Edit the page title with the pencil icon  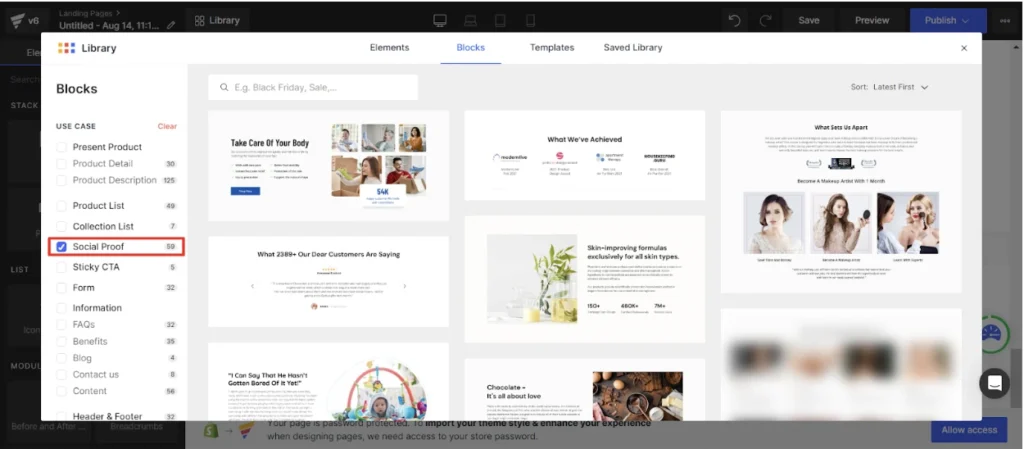point(171,25)
